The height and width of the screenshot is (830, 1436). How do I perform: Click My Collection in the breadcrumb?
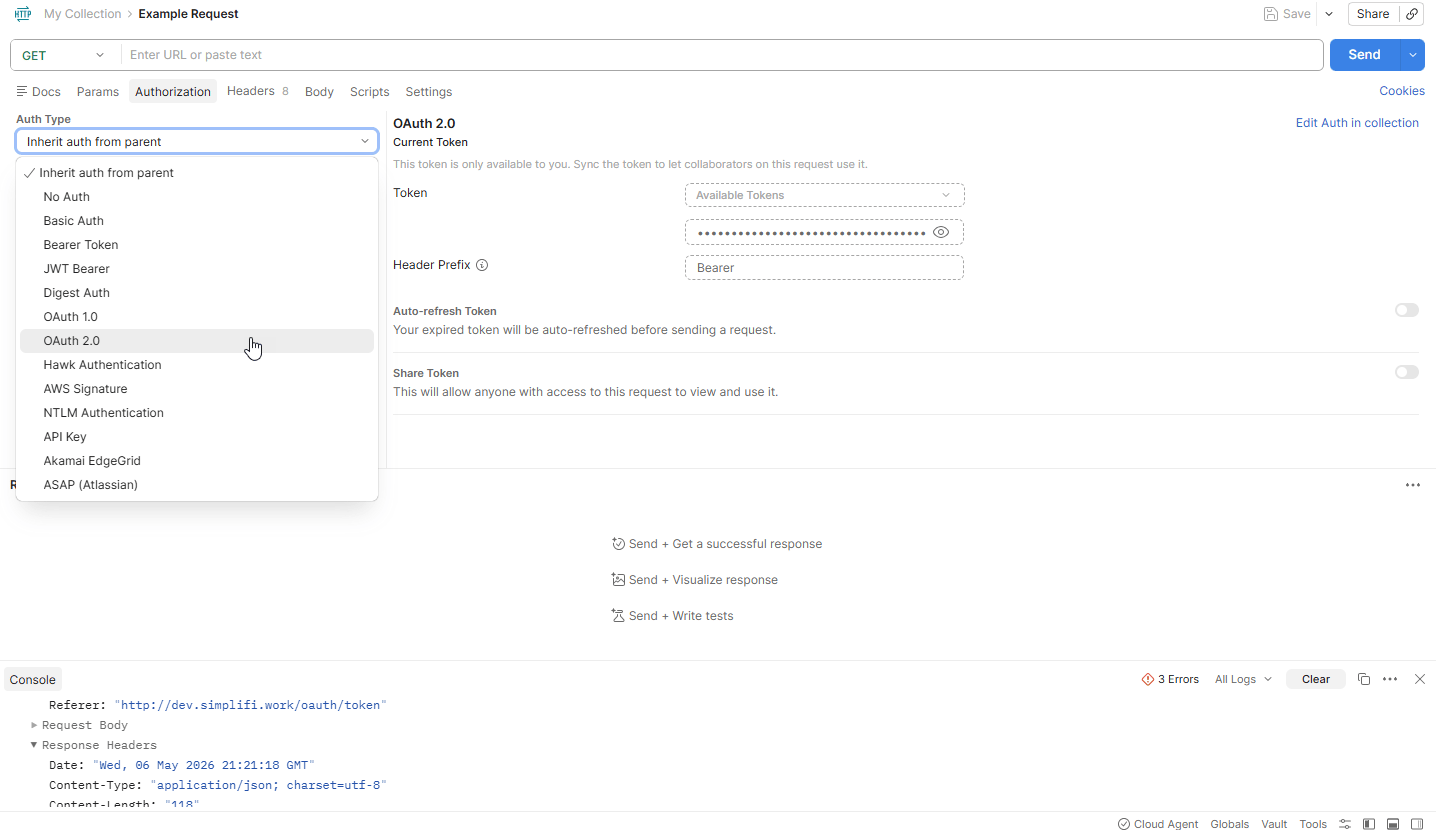82,14
